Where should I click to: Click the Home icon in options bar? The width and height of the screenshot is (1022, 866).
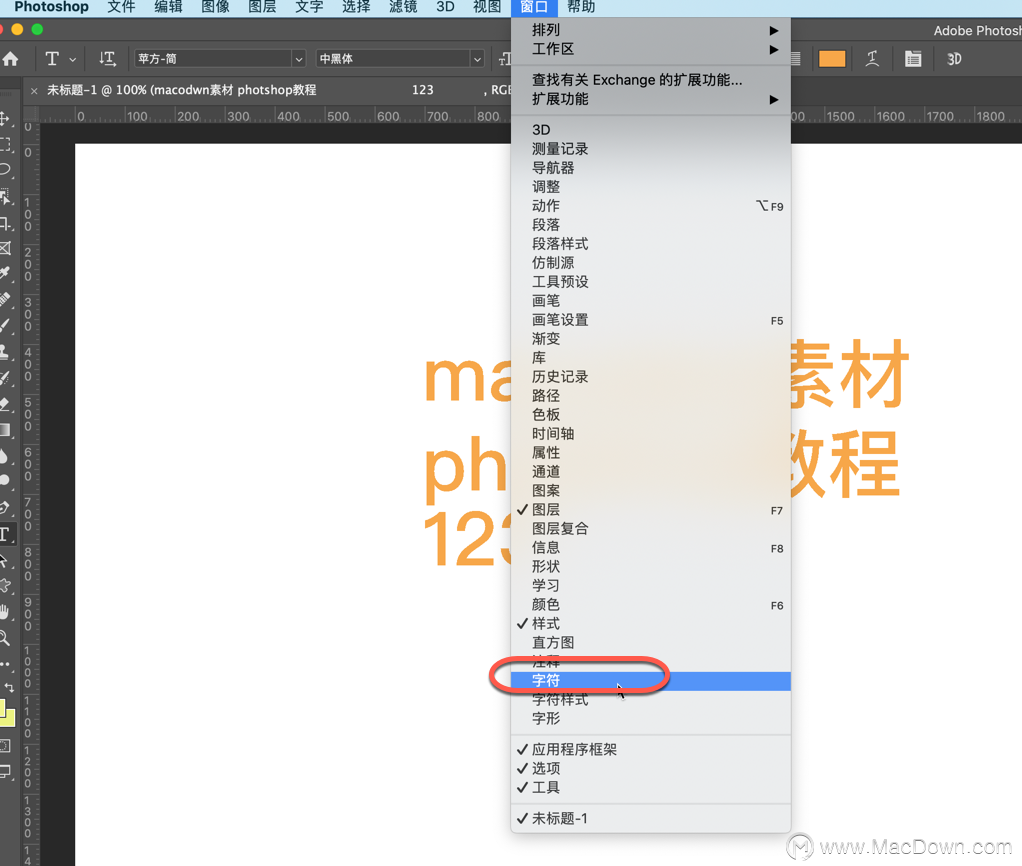10,59
